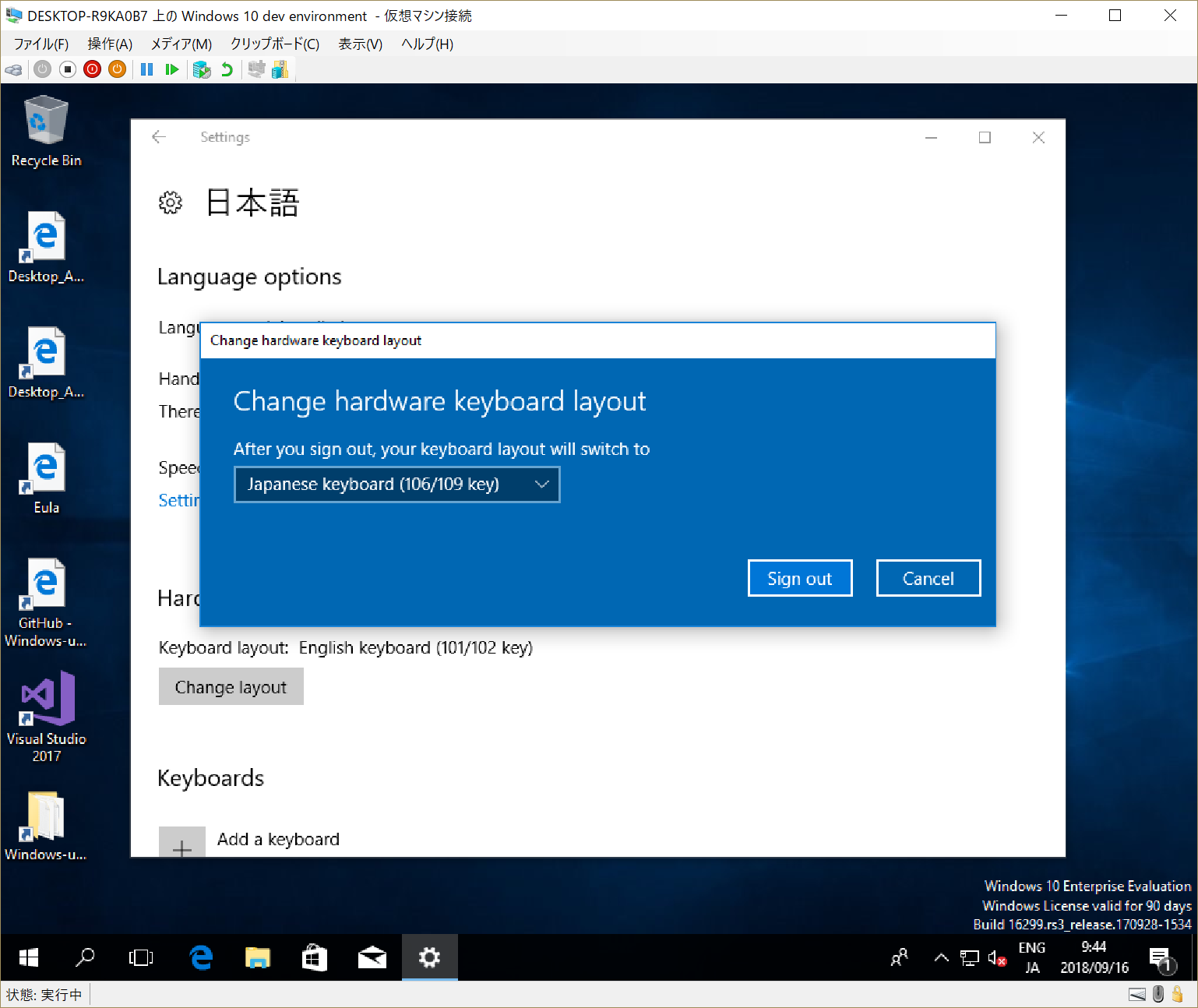Open the ENG JA language indicator
This screenshot has width=1198, height=1008.
(x=1031, y=957)
